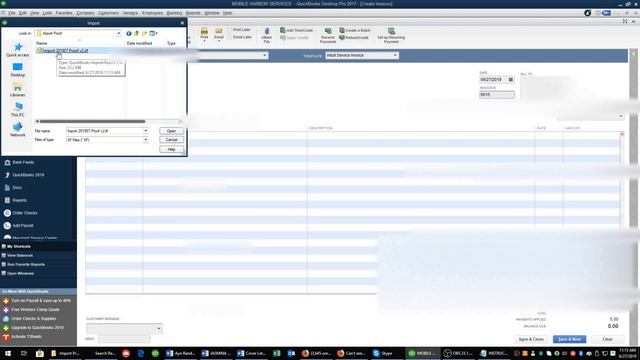Expand the File name dropdown
The width and height of the screenshot is (640, 360).
click(145, 131)
